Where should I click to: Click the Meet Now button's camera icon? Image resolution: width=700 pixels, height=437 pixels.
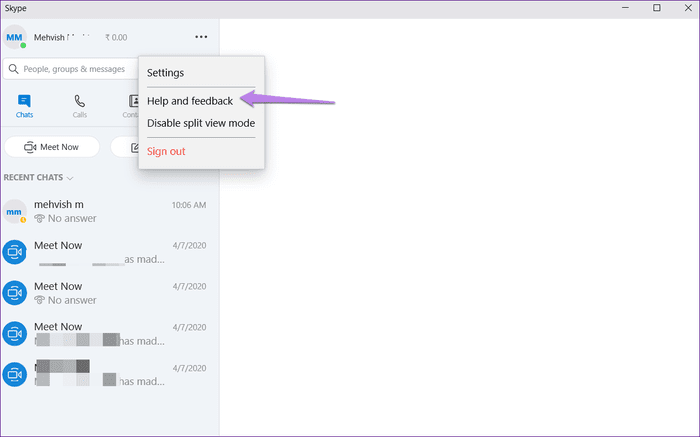click(x=30, y=147)
